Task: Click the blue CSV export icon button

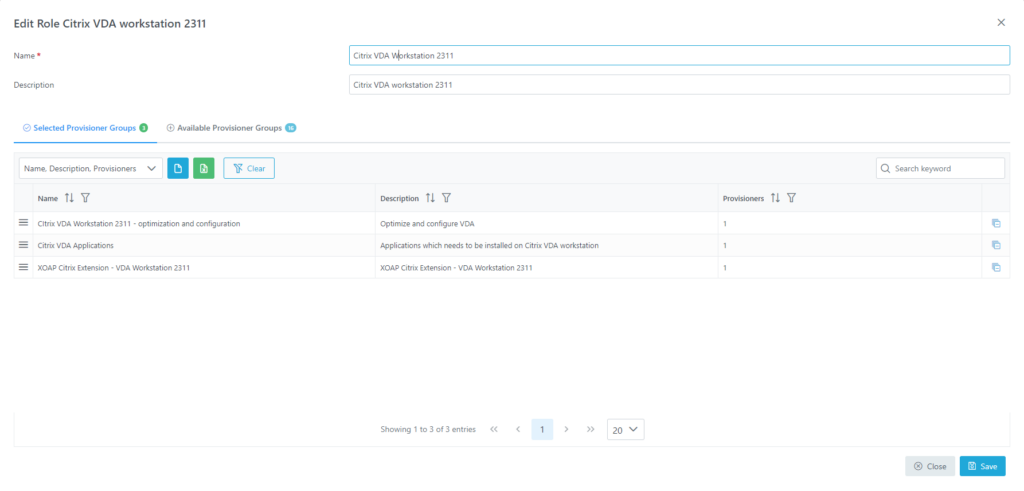Action: (x=178, y=168)
